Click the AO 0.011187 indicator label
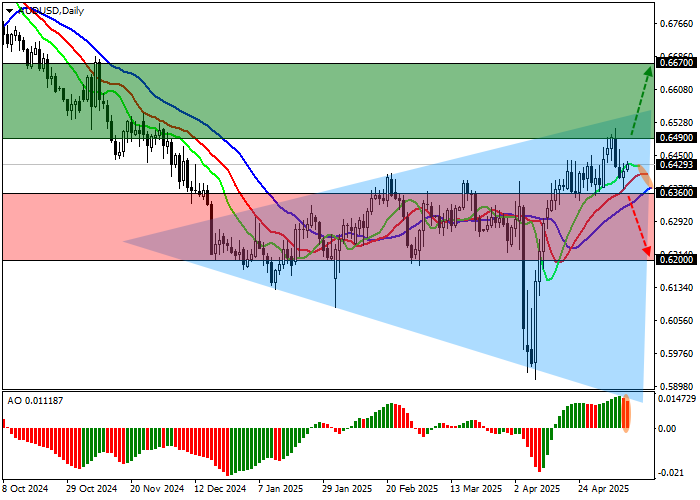 [36, 400]
